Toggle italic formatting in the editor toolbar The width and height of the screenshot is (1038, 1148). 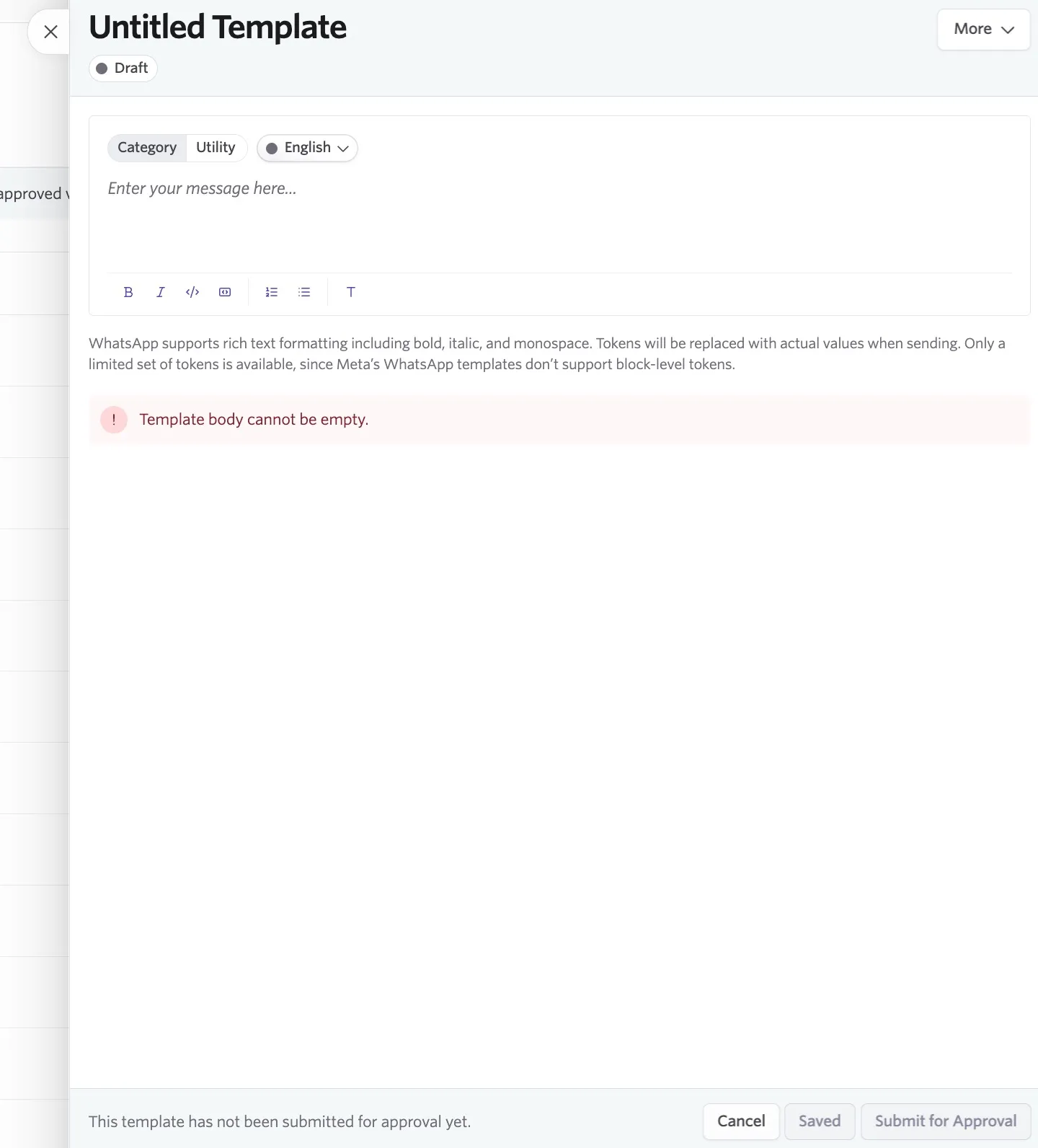[x=160, y=292]
